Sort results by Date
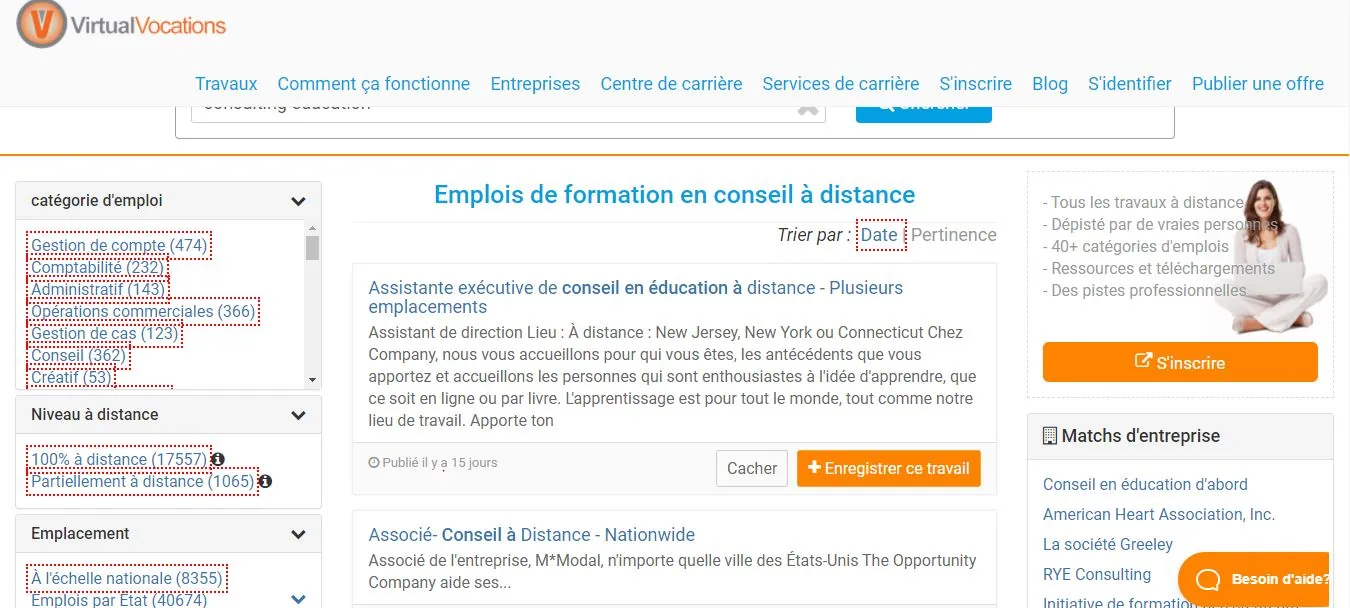Viewport: 1350px width, 608px height. [x=880, y=235]
